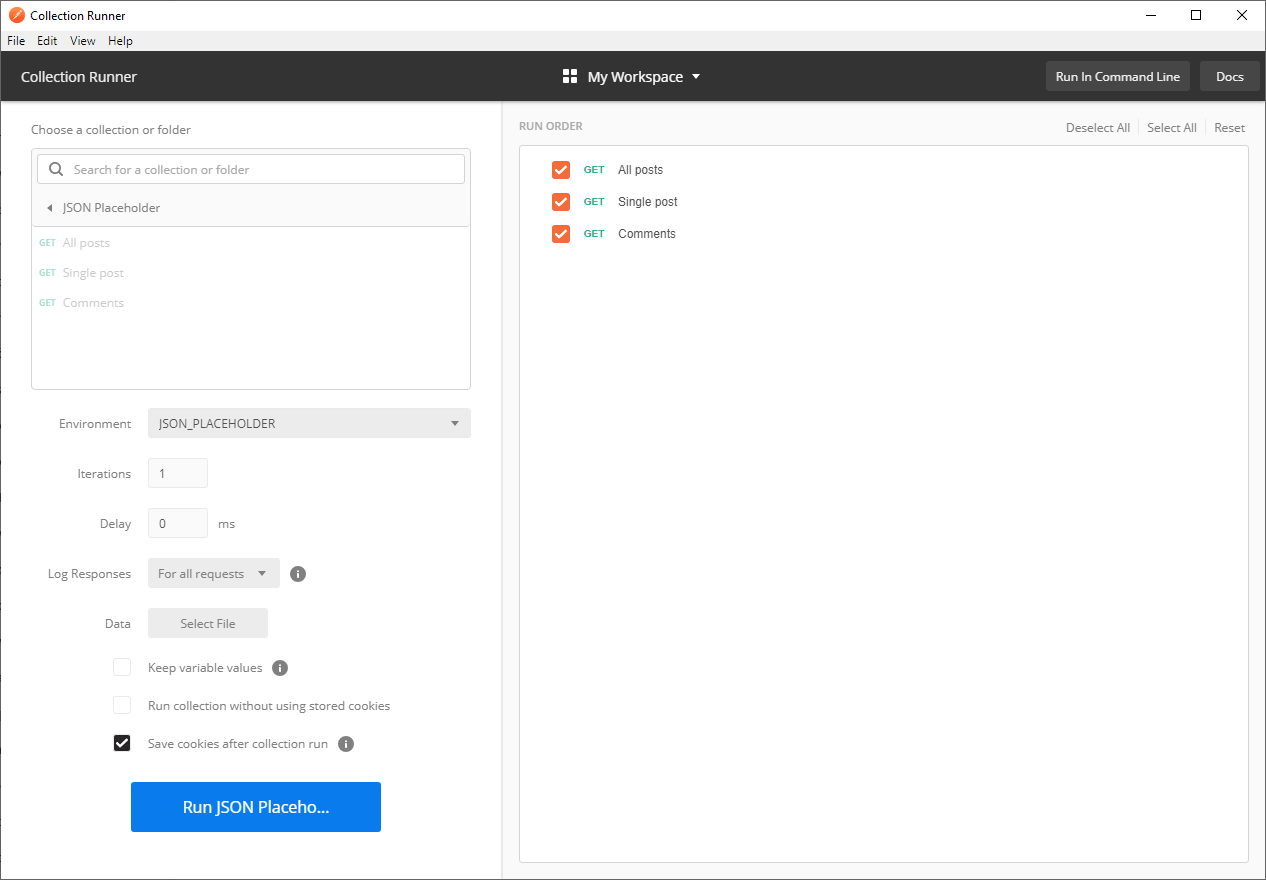Click the Run JSON Placeholder button
This screenshot has height=880, width=1266.
pos(256,807)
